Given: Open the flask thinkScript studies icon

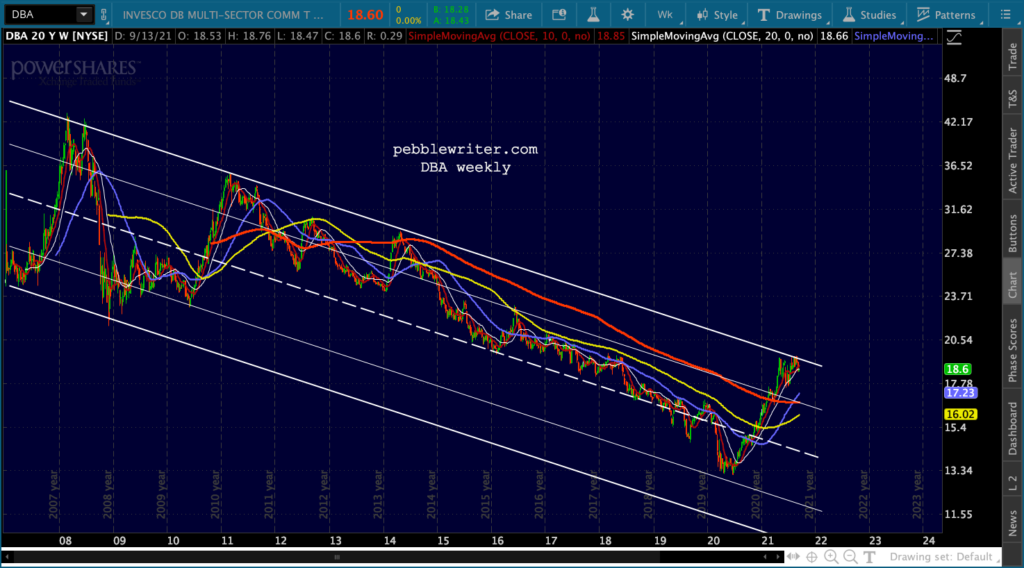Looking at the screenshot, I should (x=593, y=14).
